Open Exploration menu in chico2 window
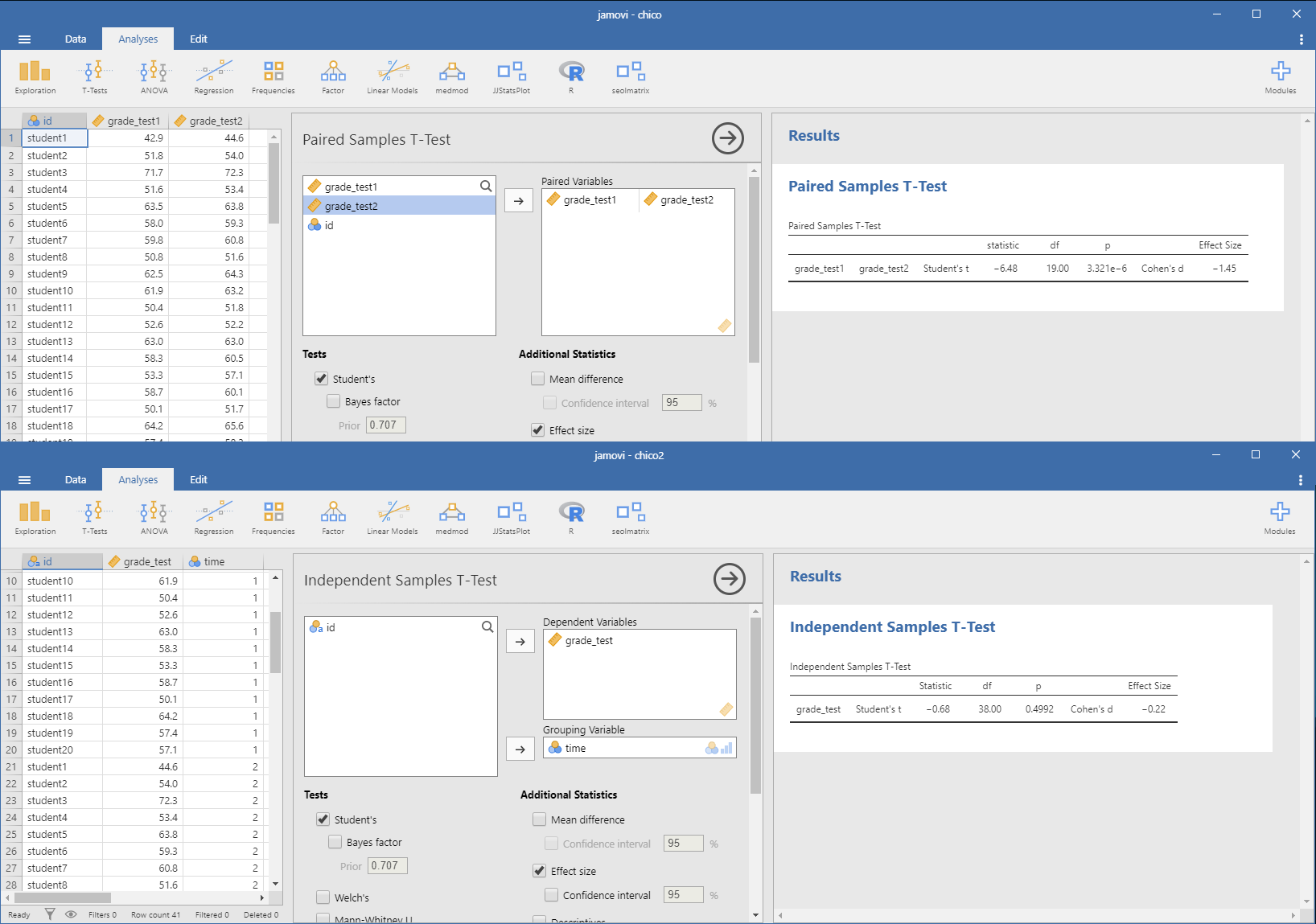 click(35, 519)
